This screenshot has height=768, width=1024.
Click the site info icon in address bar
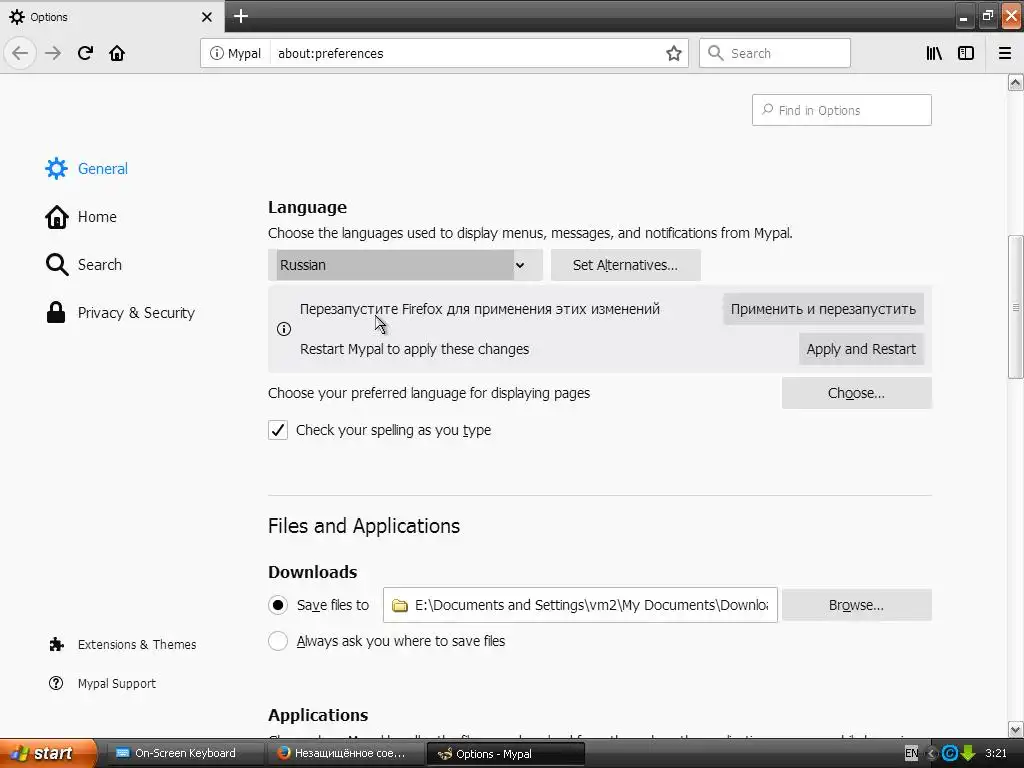tap(216, 53)
